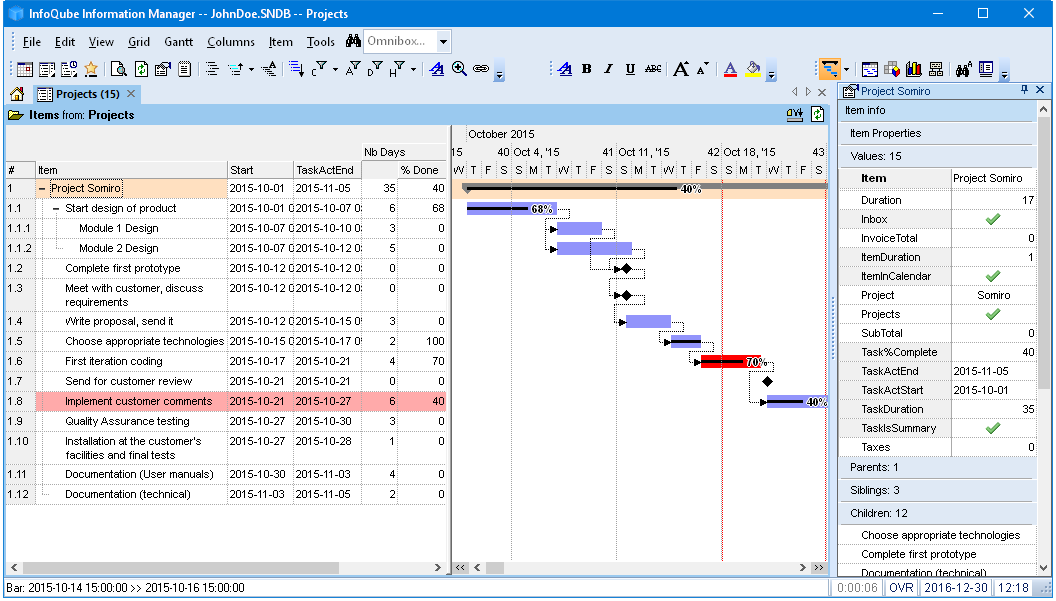Image resolution: width=1056 pixels, height=601 pixels.
Task: Click the Duration value 17 cell
Action: tap(993, 200)
